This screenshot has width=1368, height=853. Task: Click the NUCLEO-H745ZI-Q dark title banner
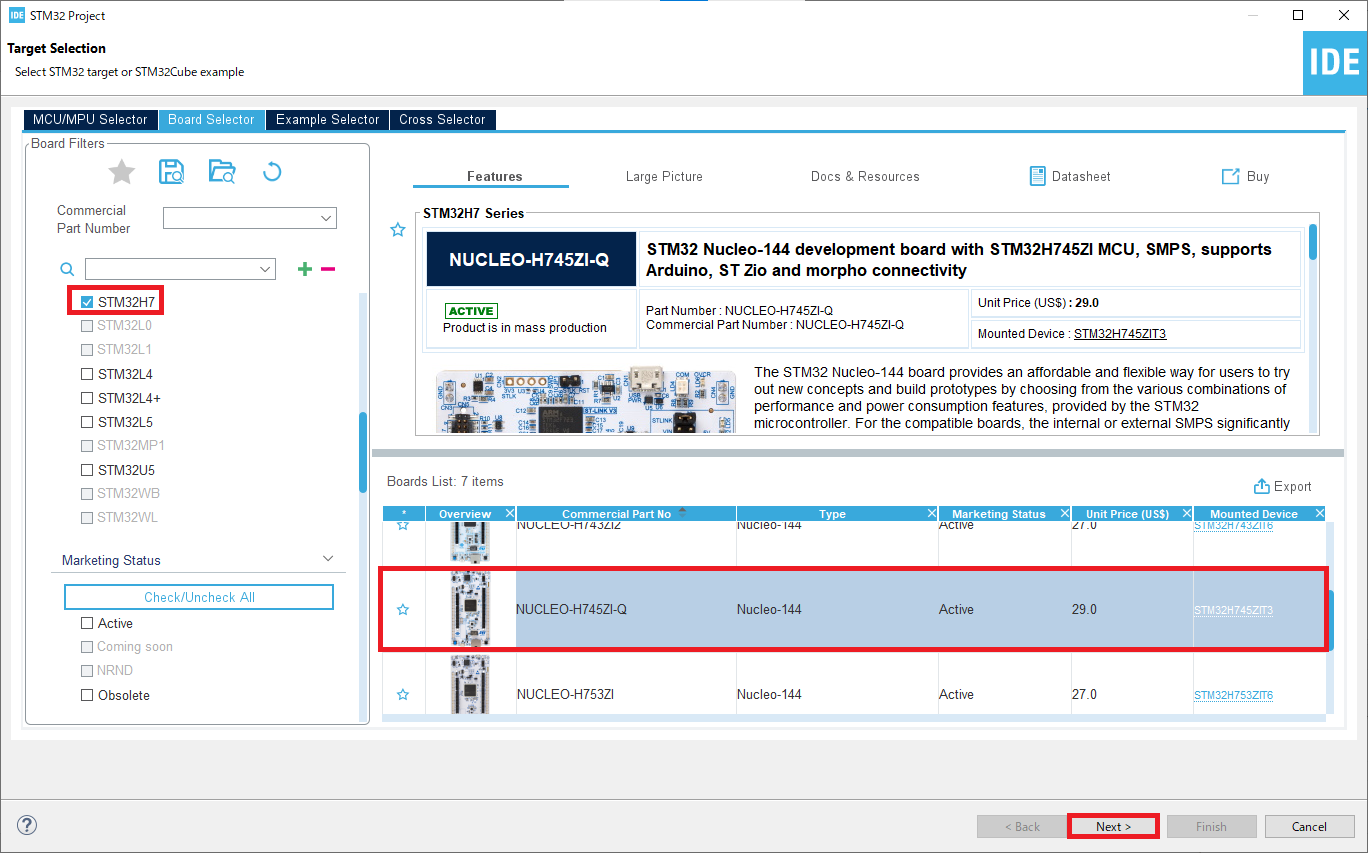click(531, 259)
